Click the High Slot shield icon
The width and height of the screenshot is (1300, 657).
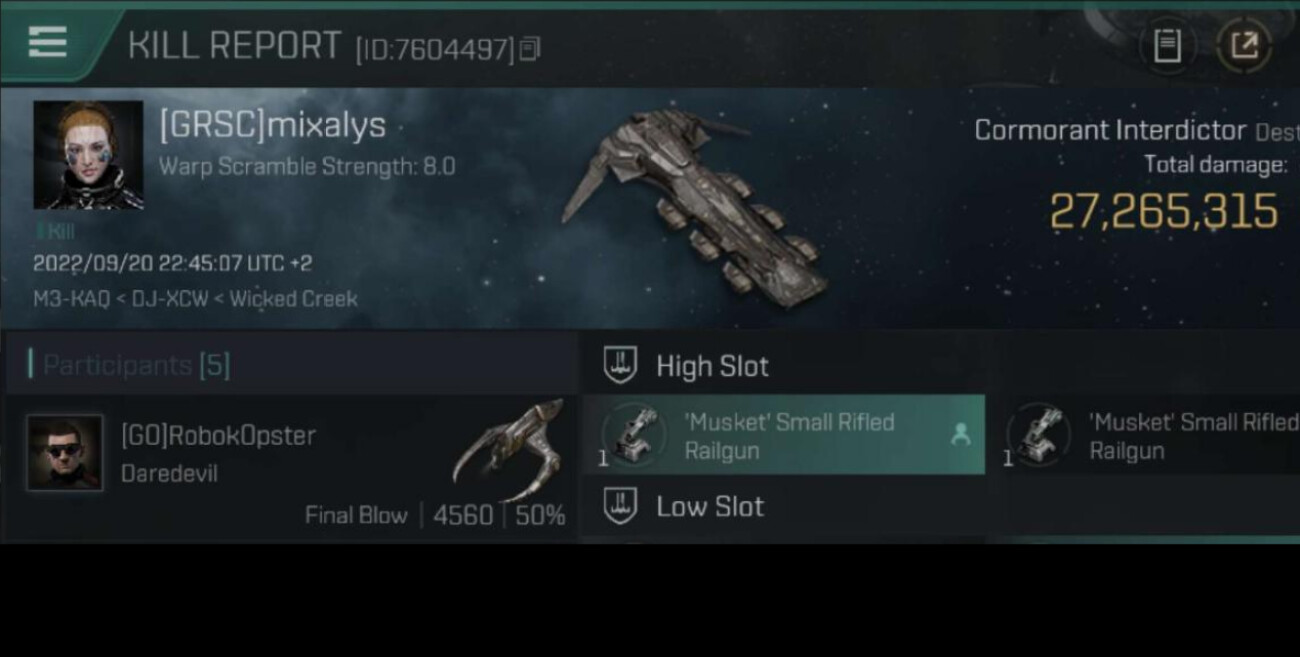click(620, 365)
